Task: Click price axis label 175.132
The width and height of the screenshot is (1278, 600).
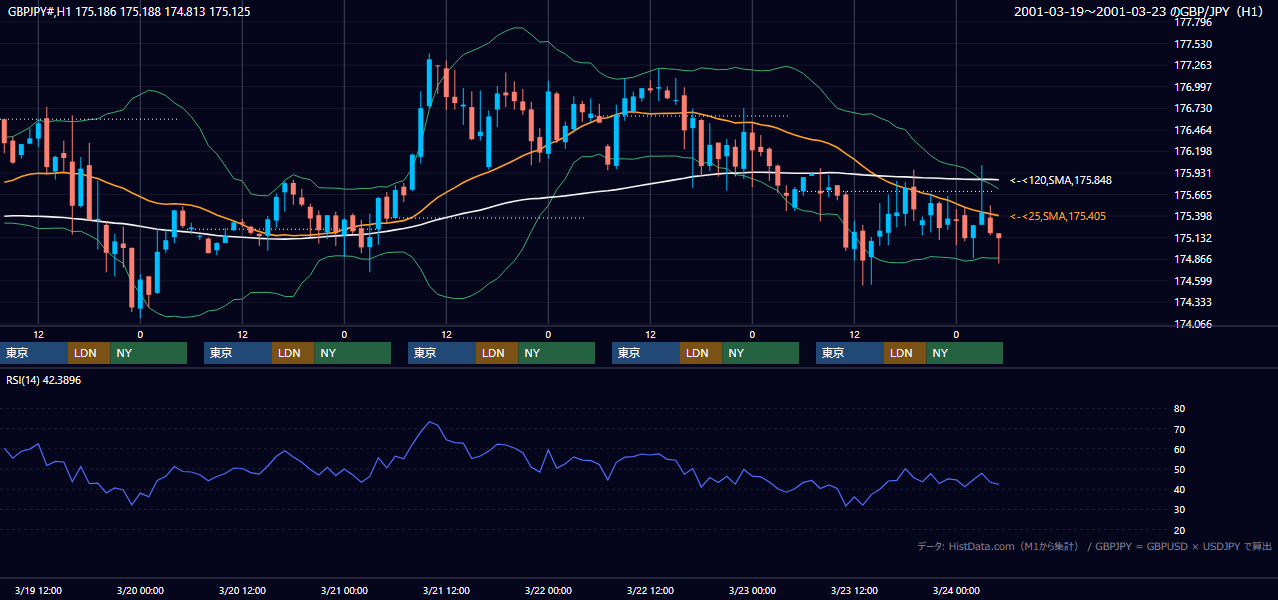Action: point(1193,238)
